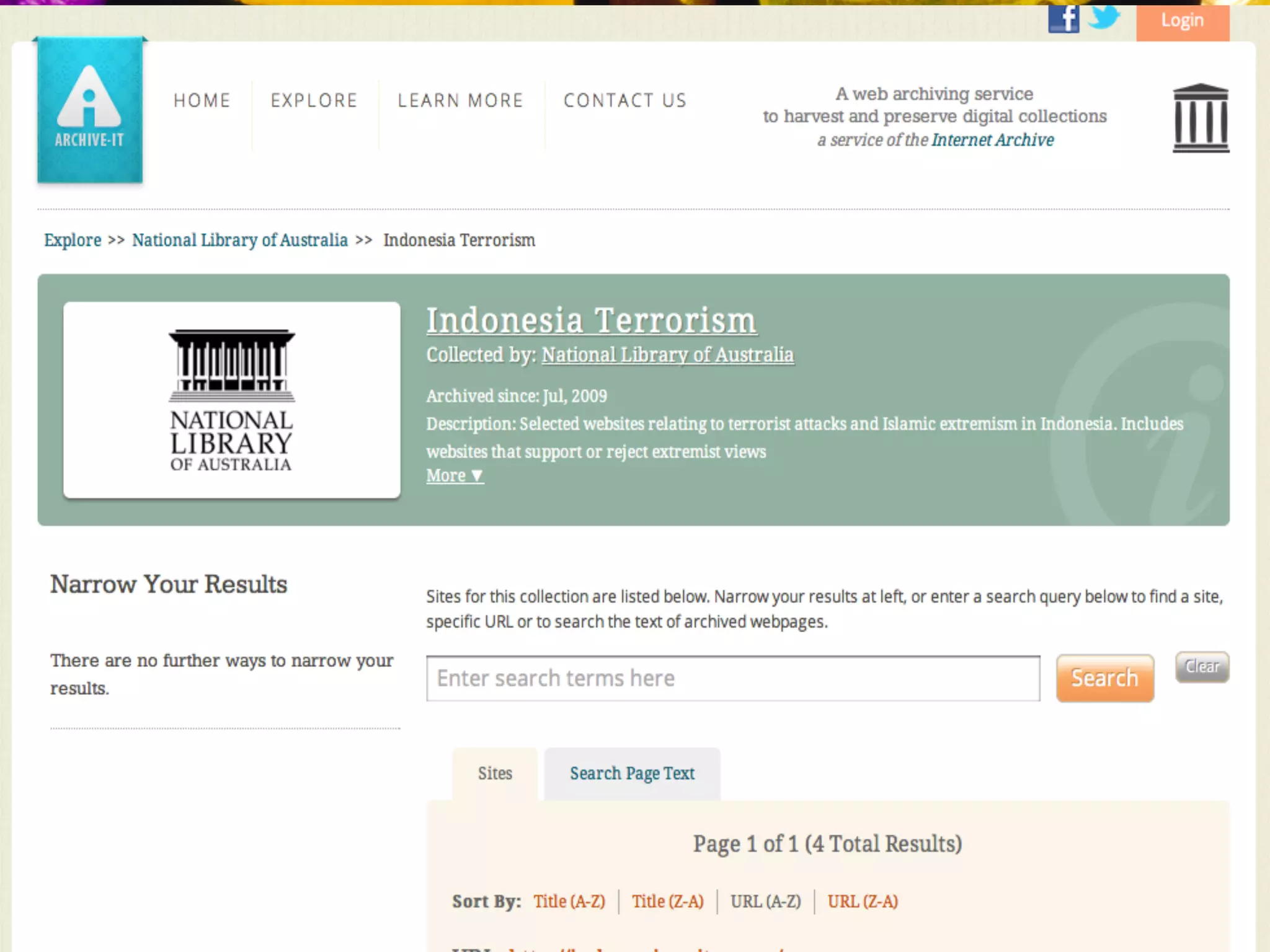Viewport: 1270px width, 952px height.
Task: Sort results by Title (Z-A)
Action: coord(667,901)
